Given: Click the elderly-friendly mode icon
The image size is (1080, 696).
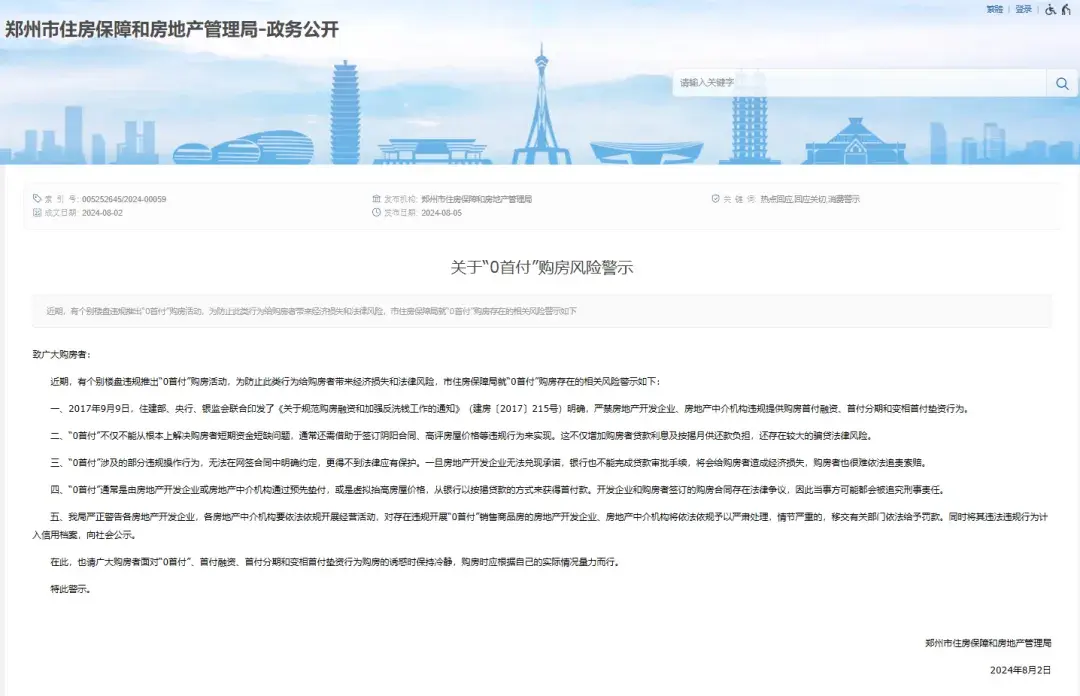Looking at the screenshot, I should (x=1066, y=10).
